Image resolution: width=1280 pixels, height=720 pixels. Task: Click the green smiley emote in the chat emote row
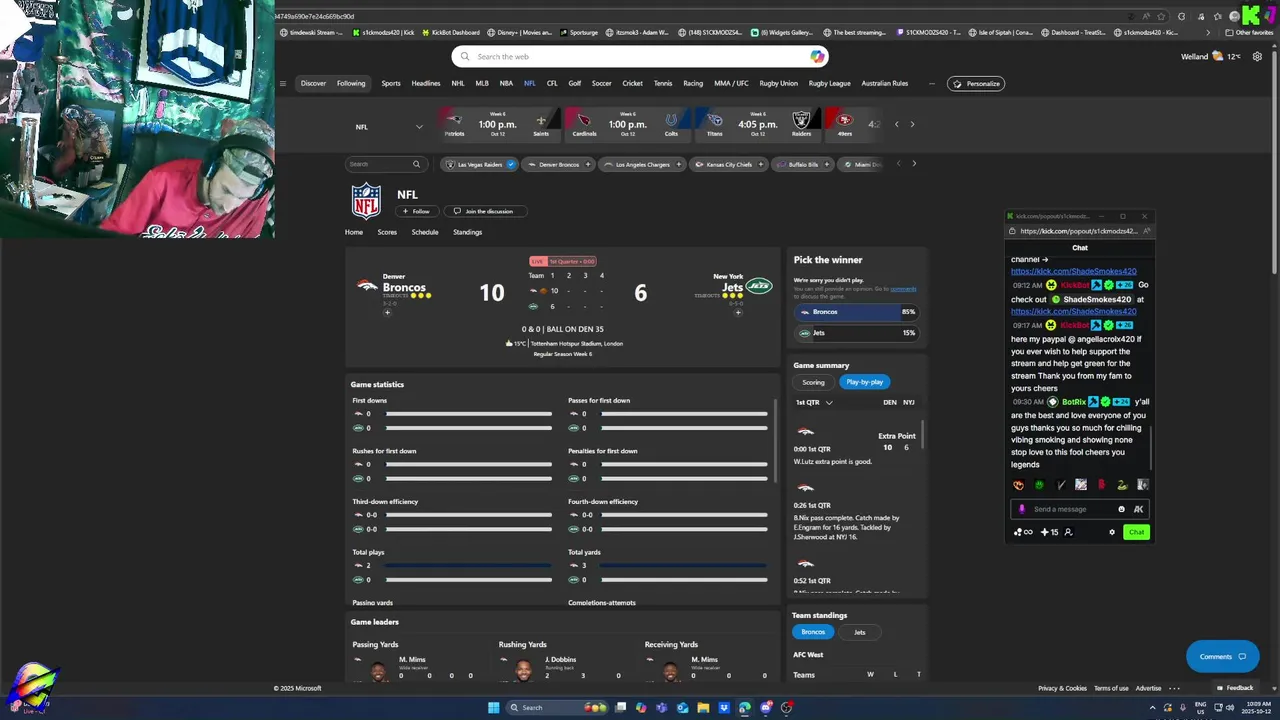[1039, 485]
